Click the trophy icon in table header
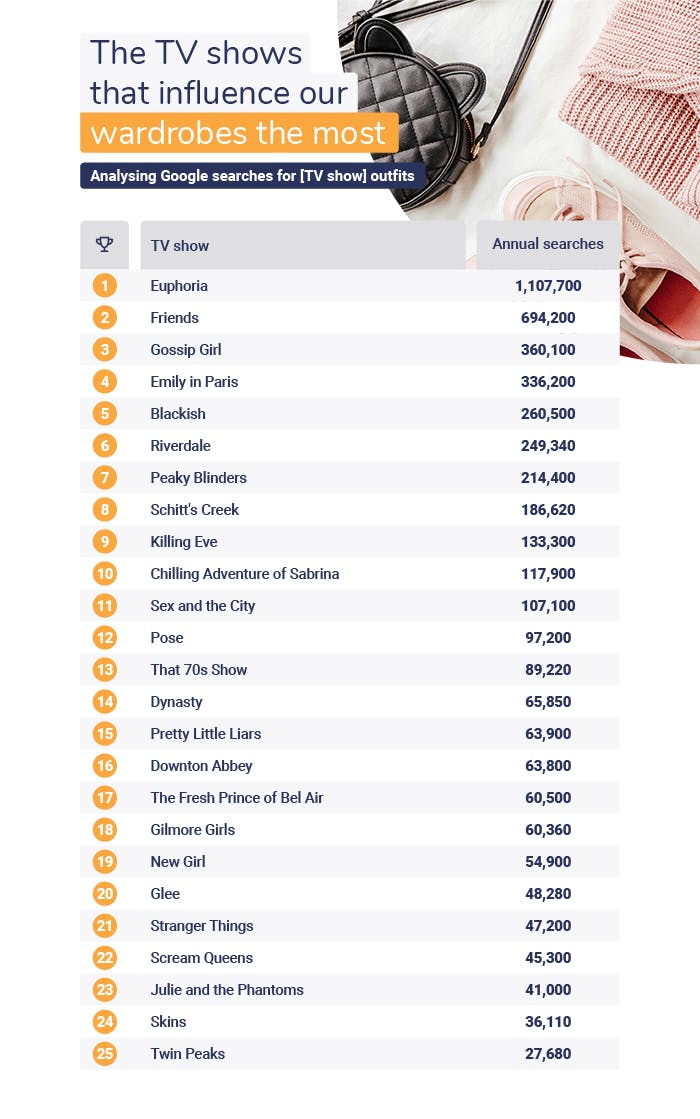700x1119 pixels. 104,244
